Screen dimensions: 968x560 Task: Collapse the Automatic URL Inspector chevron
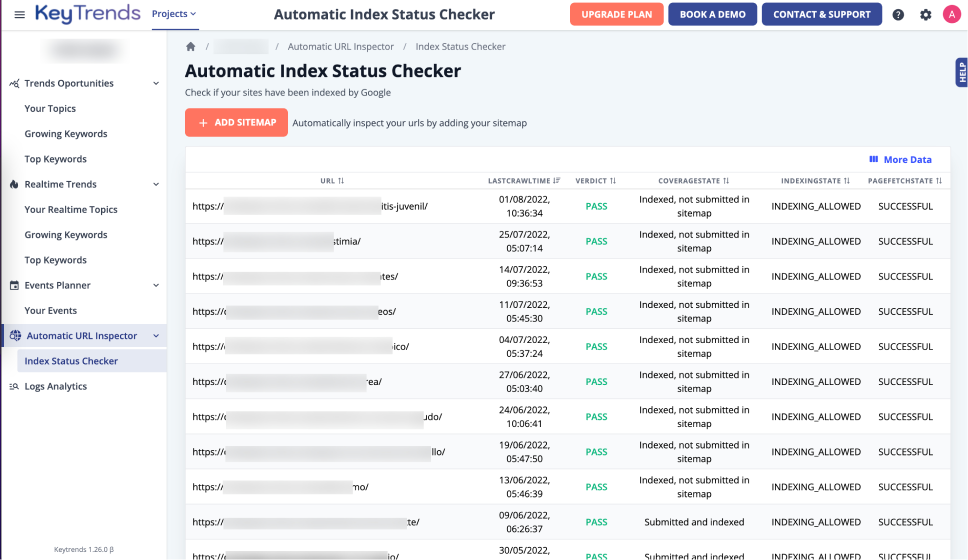tap(156, 336)
